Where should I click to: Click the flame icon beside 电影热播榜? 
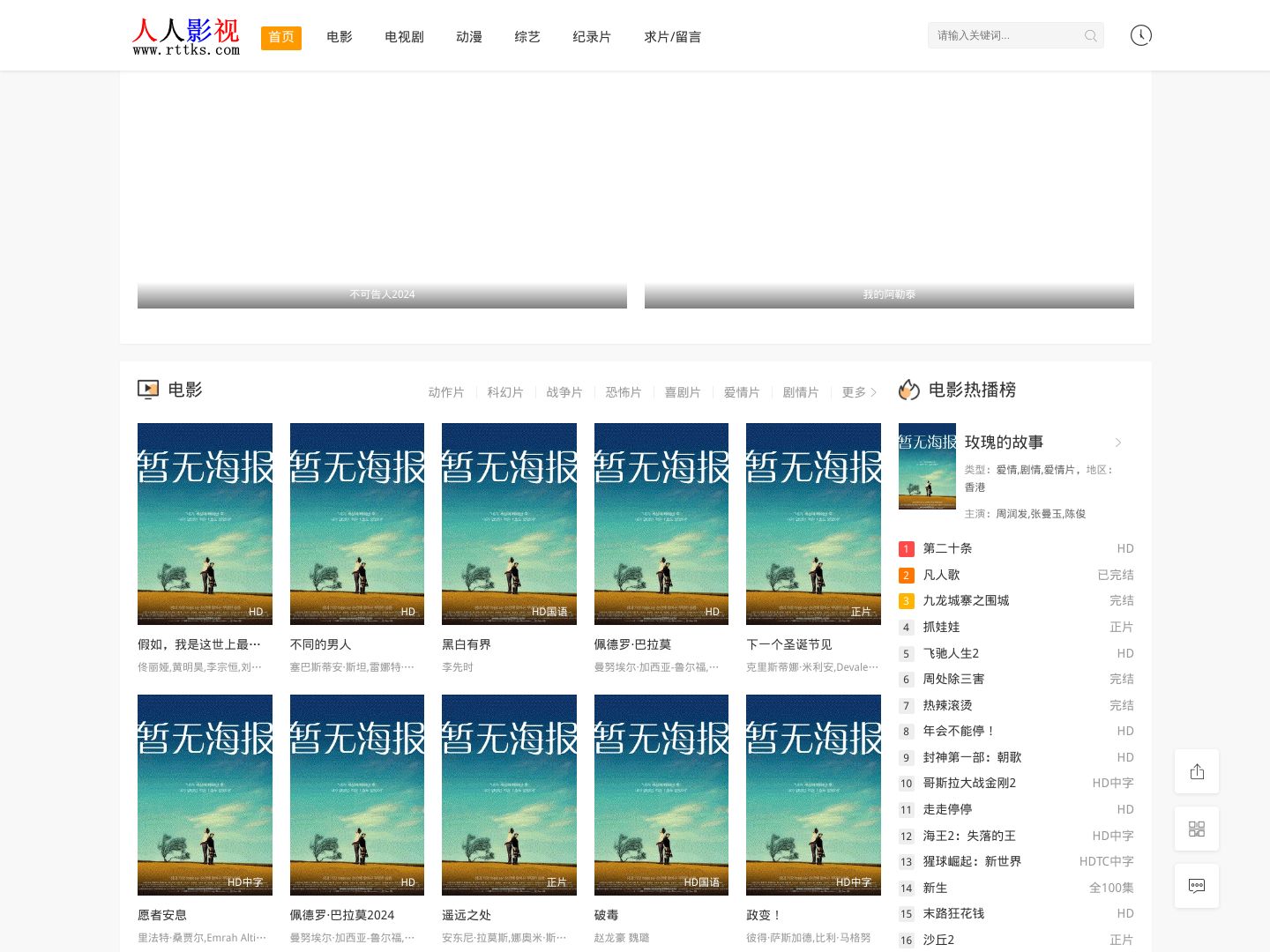pos(908,390)
